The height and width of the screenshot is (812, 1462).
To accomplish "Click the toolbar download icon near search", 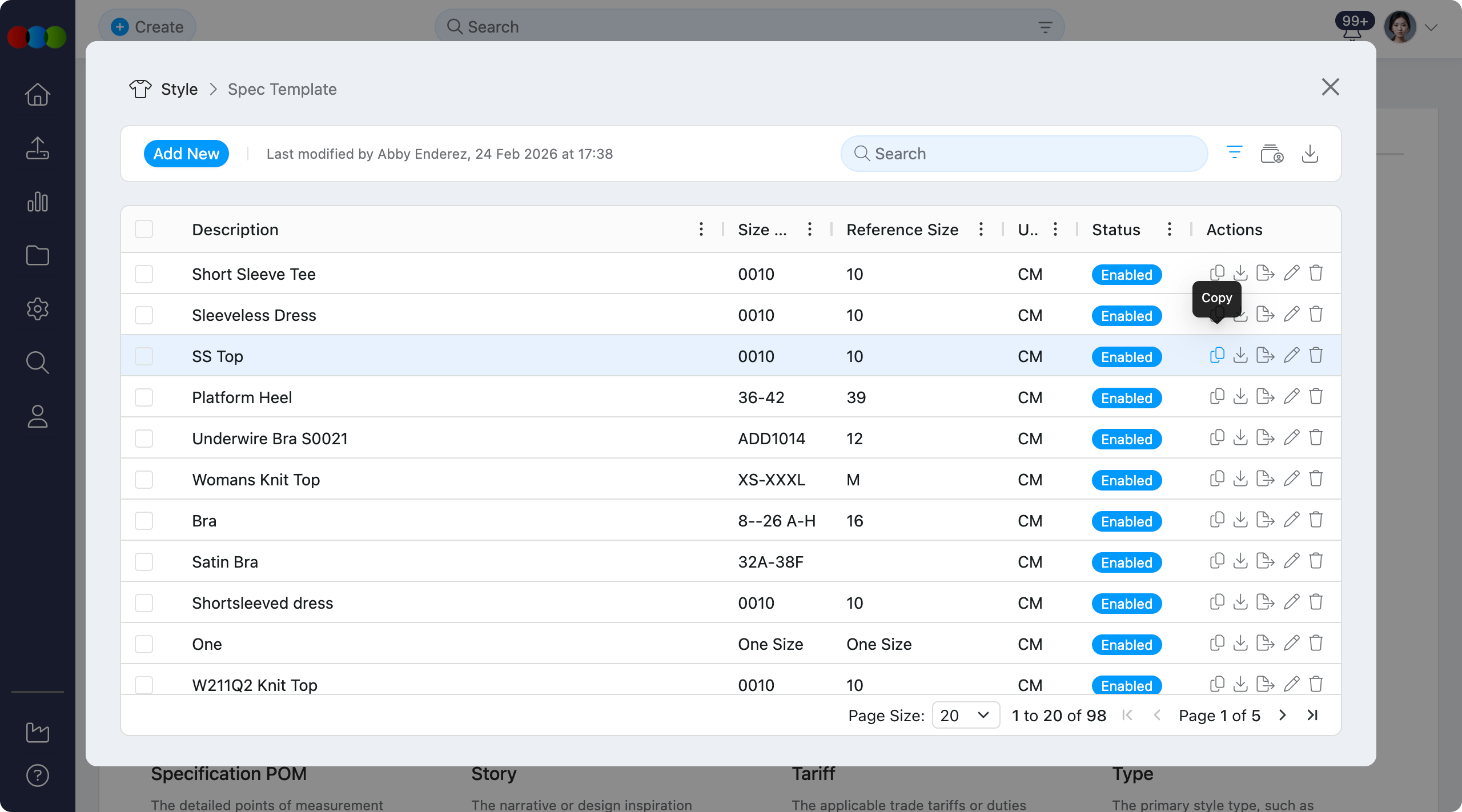I will click(1310, 153).
